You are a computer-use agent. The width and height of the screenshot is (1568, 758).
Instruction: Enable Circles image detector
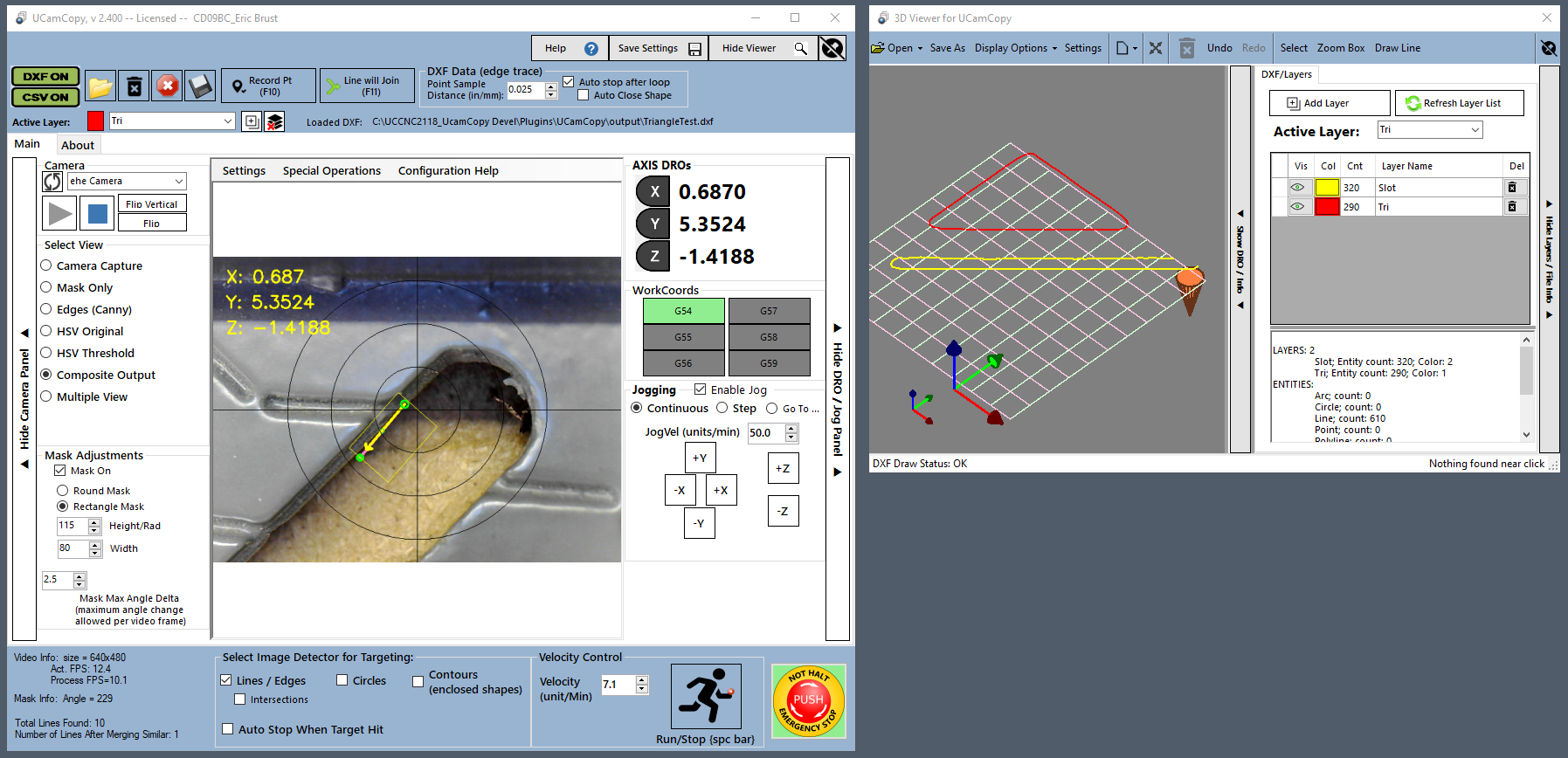342,680
